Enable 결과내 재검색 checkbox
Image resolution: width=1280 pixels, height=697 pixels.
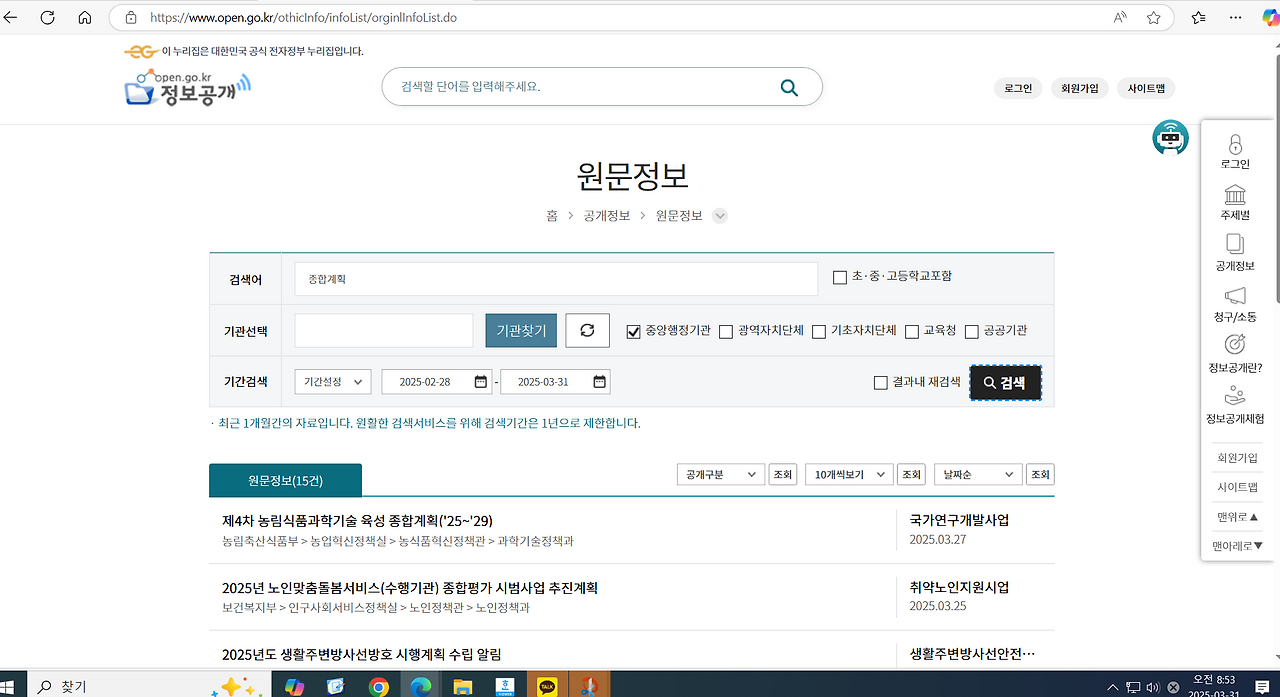(880, 382)
